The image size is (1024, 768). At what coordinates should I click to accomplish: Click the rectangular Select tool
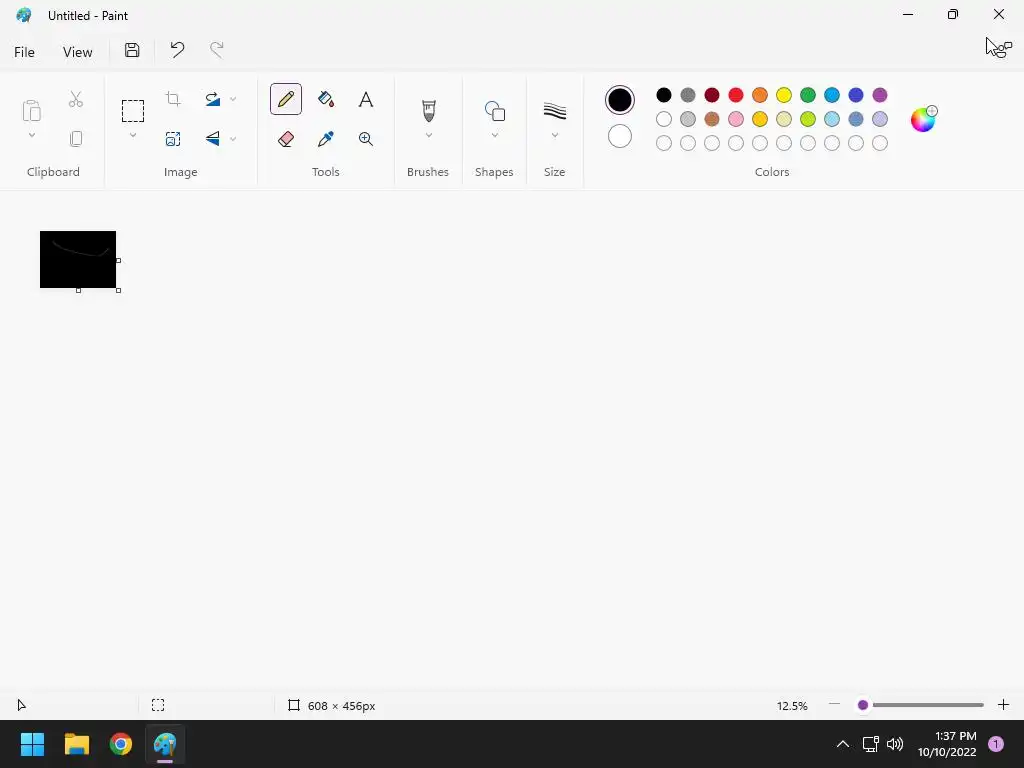[x=133, y=111]
